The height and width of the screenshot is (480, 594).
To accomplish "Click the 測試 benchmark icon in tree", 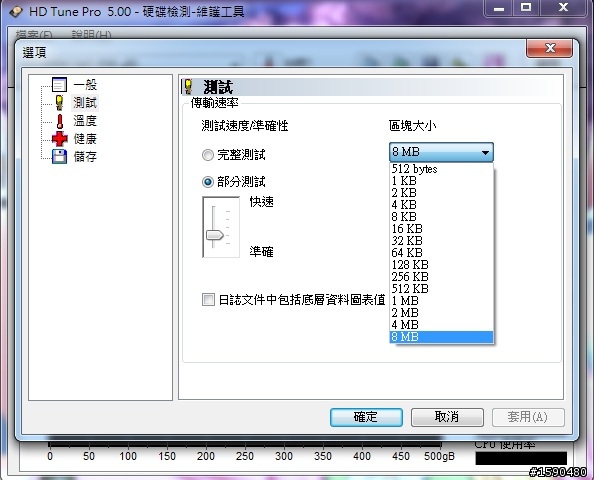I will click(59, 103).
